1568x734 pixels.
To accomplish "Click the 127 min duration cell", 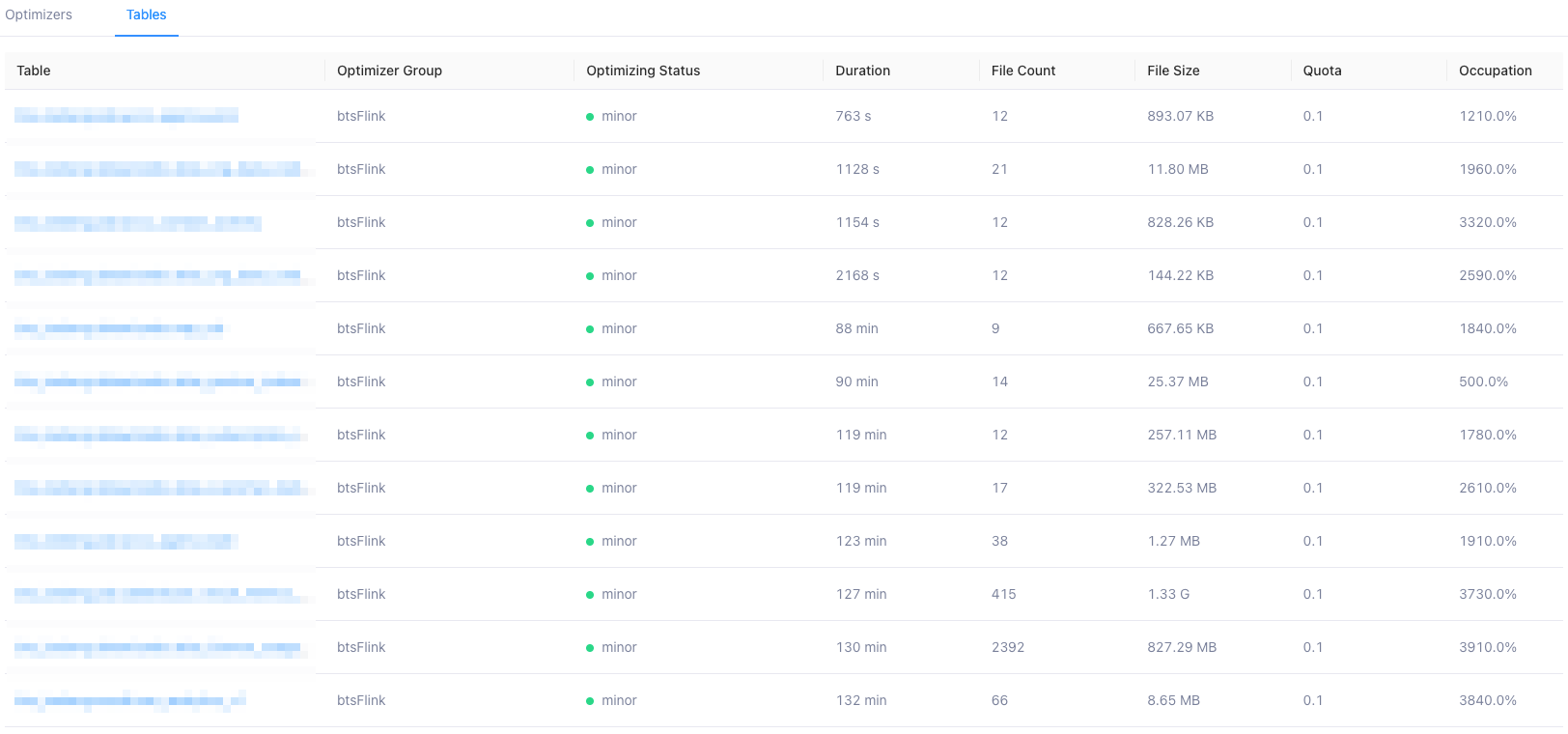I will (861, 594).
